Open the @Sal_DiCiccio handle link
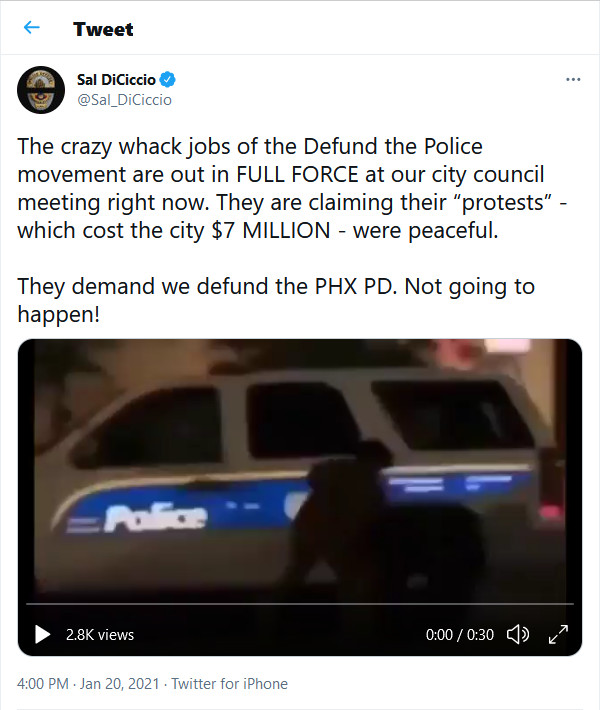This screenshot has width=600, height=710. (x=125, y=100)
